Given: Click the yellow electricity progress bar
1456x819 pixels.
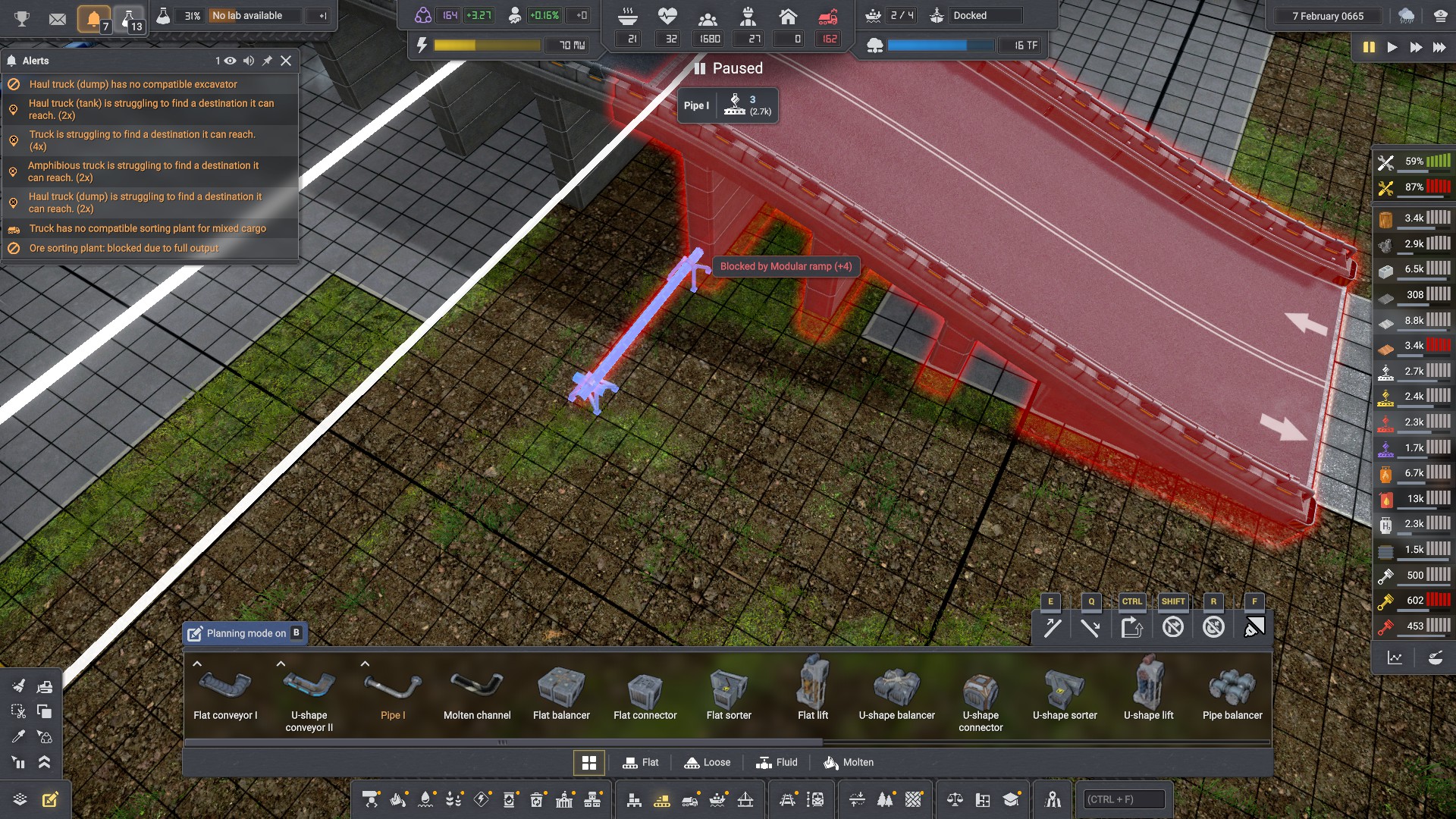Looking at the screenshot, I should 487,45.
